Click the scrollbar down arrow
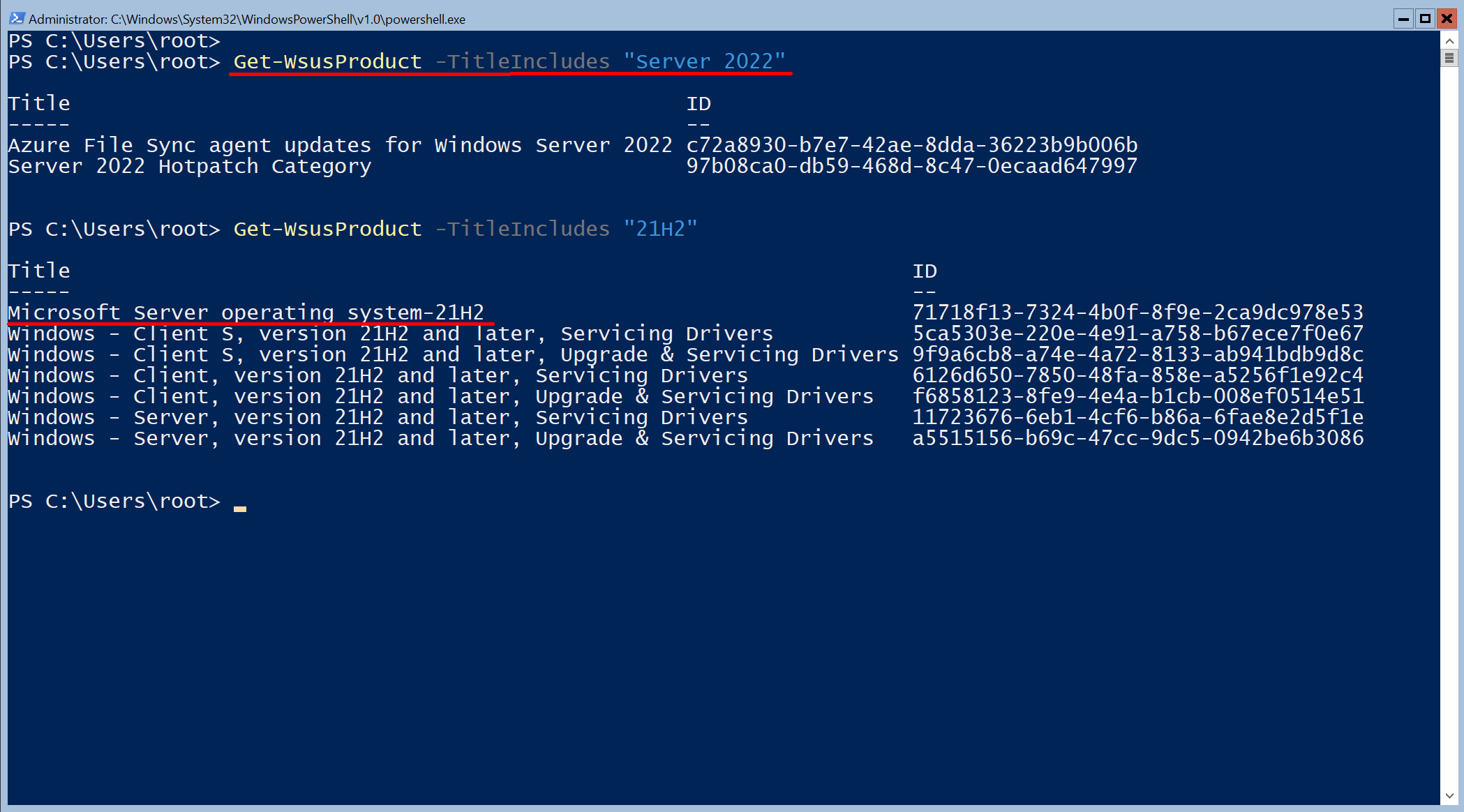 [1449, 795]
